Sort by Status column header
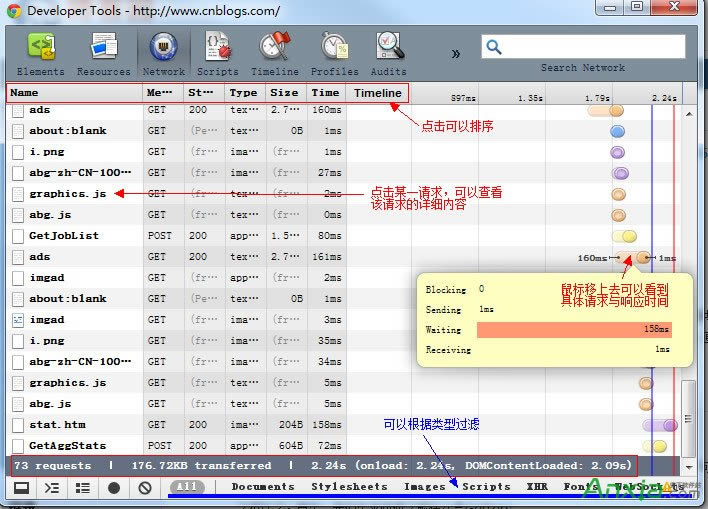 [x=204, y=93]
